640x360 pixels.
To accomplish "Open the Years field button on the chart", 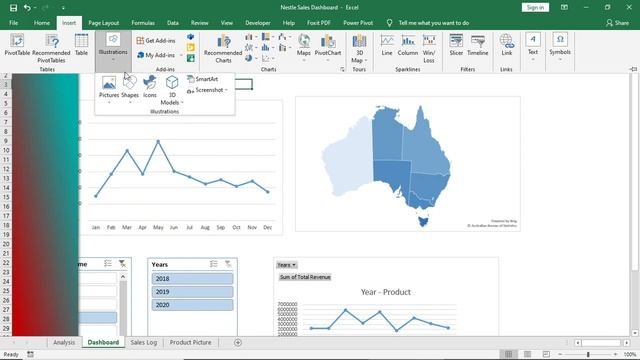I will 287,265.
